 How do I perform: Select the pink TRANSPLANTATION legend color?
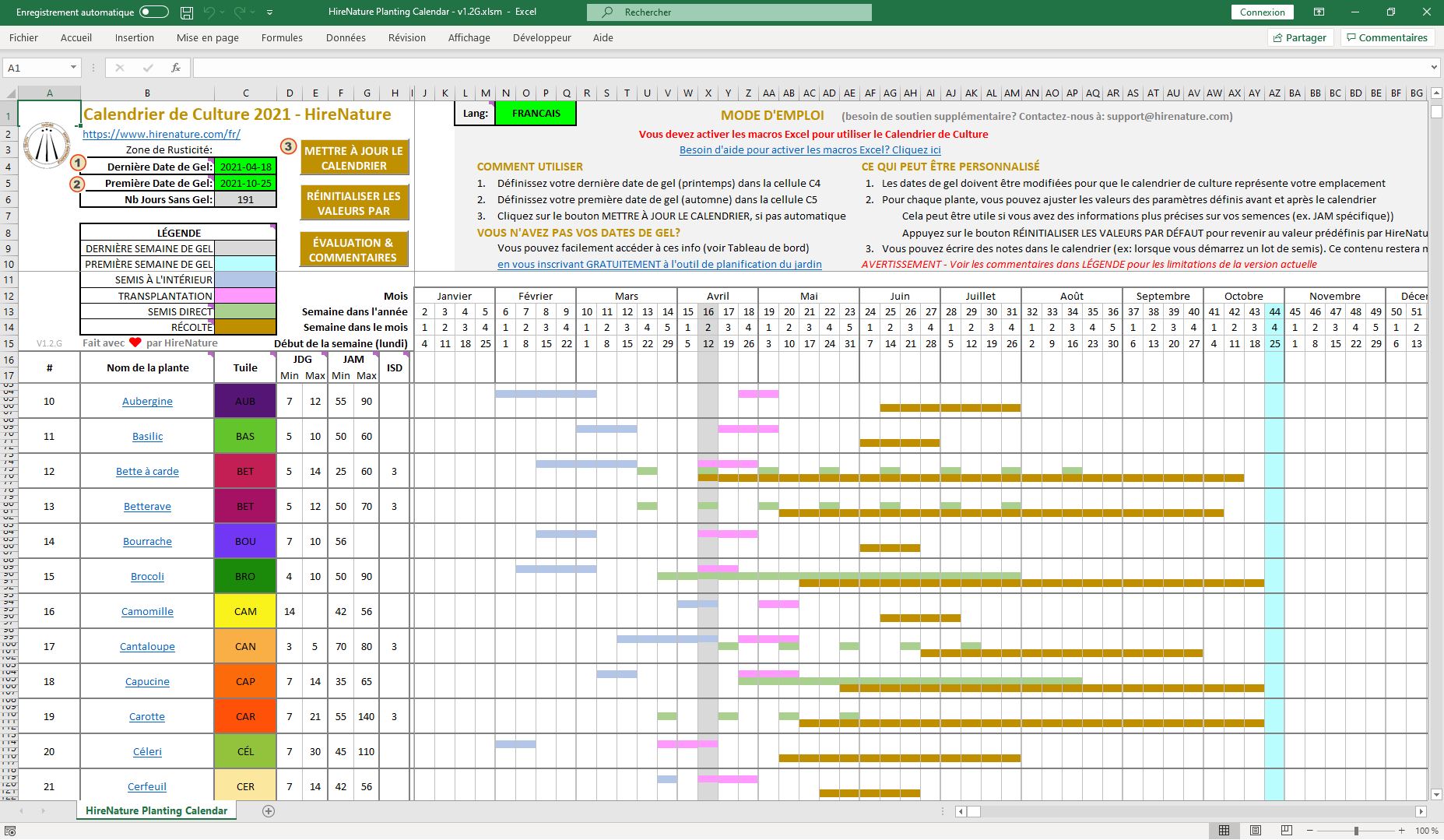click(x=245, y=296)
